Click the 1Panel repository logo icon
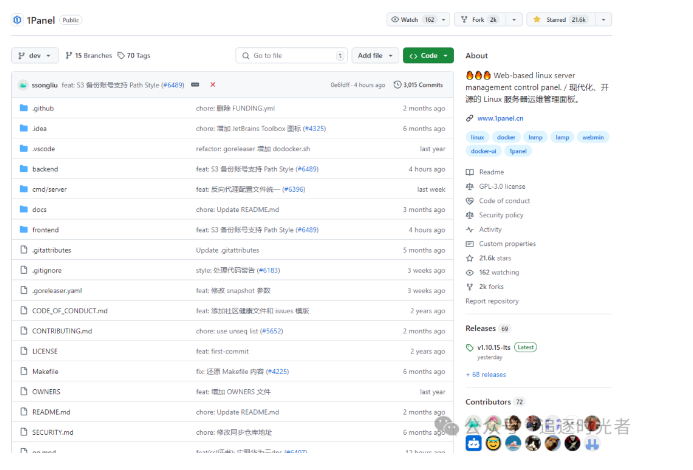The height and width of the screenshot is (470, 693). 17,20
